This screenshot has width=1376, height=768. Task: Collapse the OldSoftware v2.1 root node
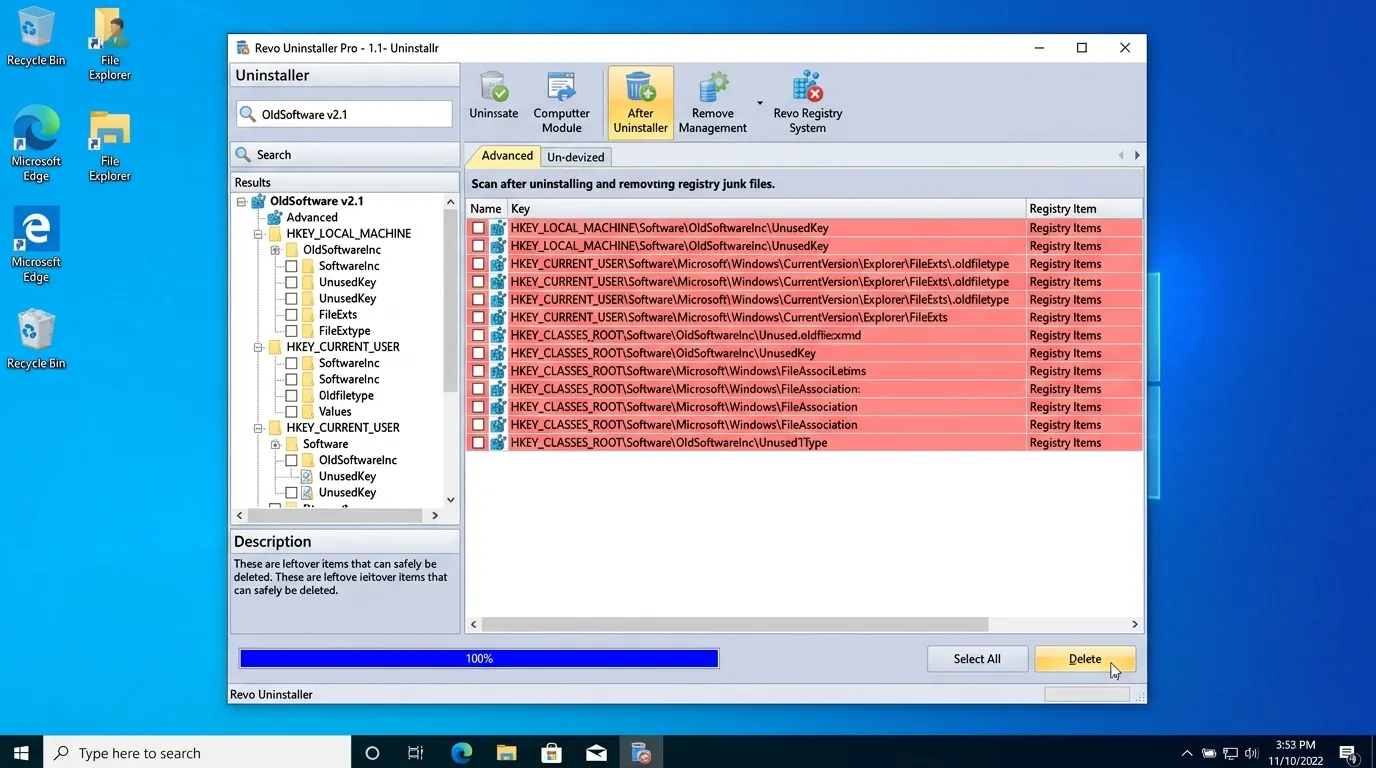click(x=241, y=201)
